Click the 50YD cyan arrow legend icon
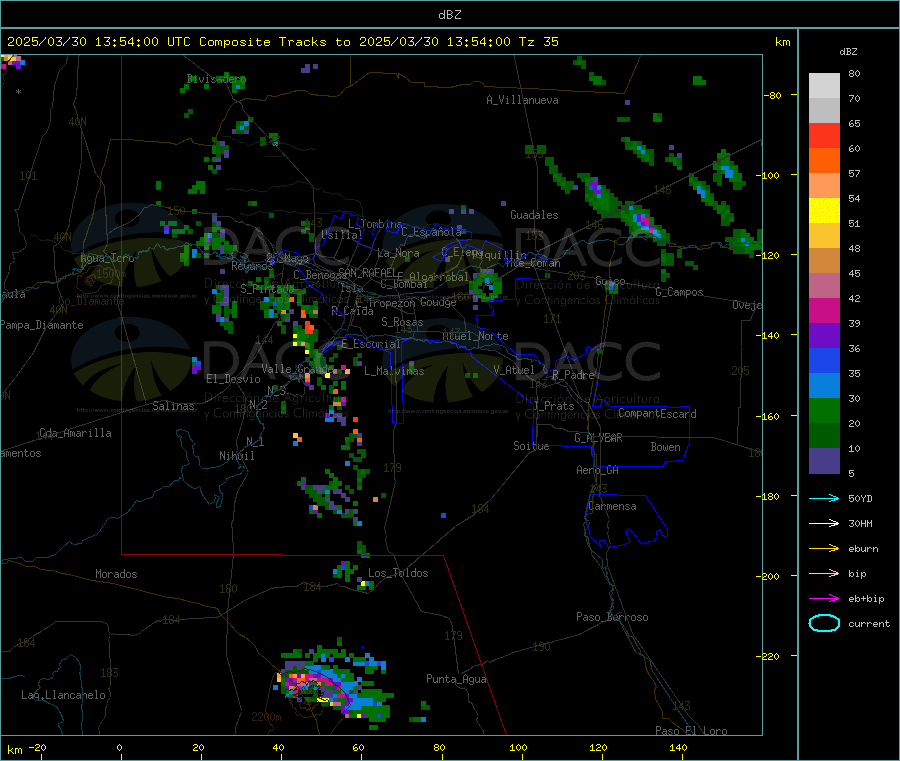Screen dimensions: 900x761 824,498
